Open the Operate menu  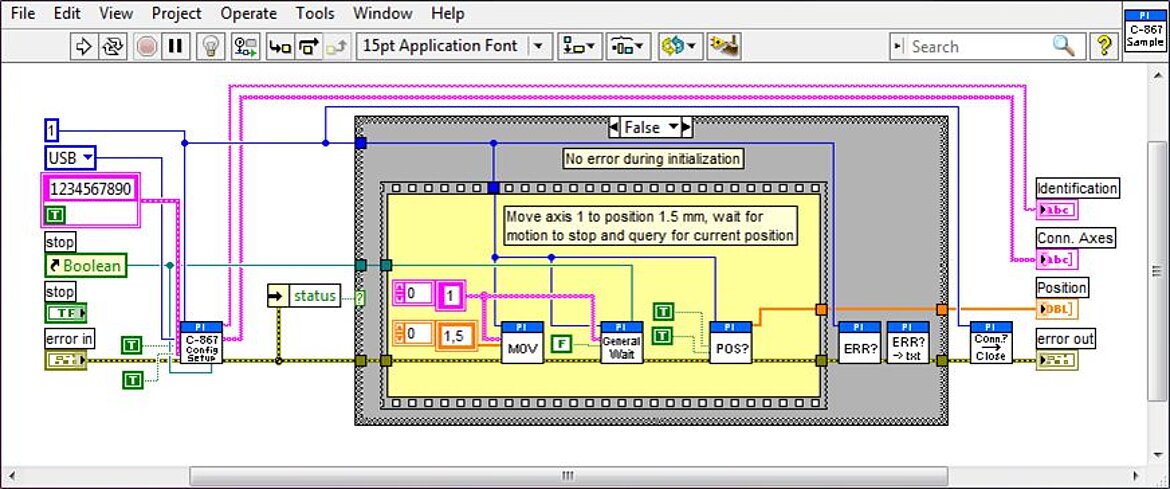[248, 13]
